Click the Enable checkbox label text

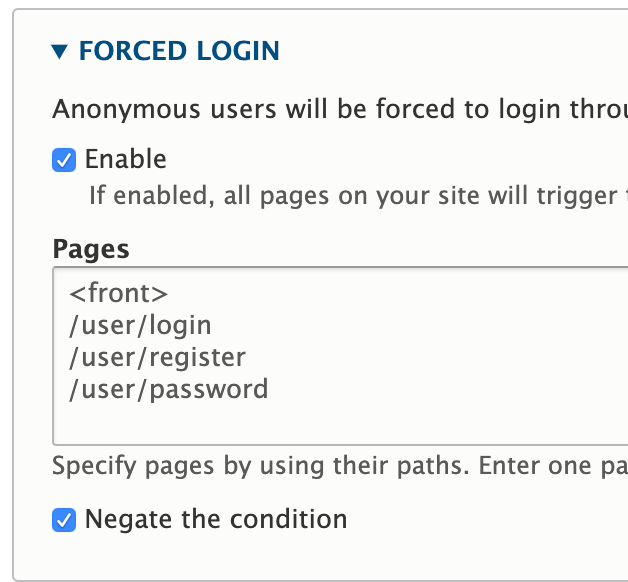(126, 159)
